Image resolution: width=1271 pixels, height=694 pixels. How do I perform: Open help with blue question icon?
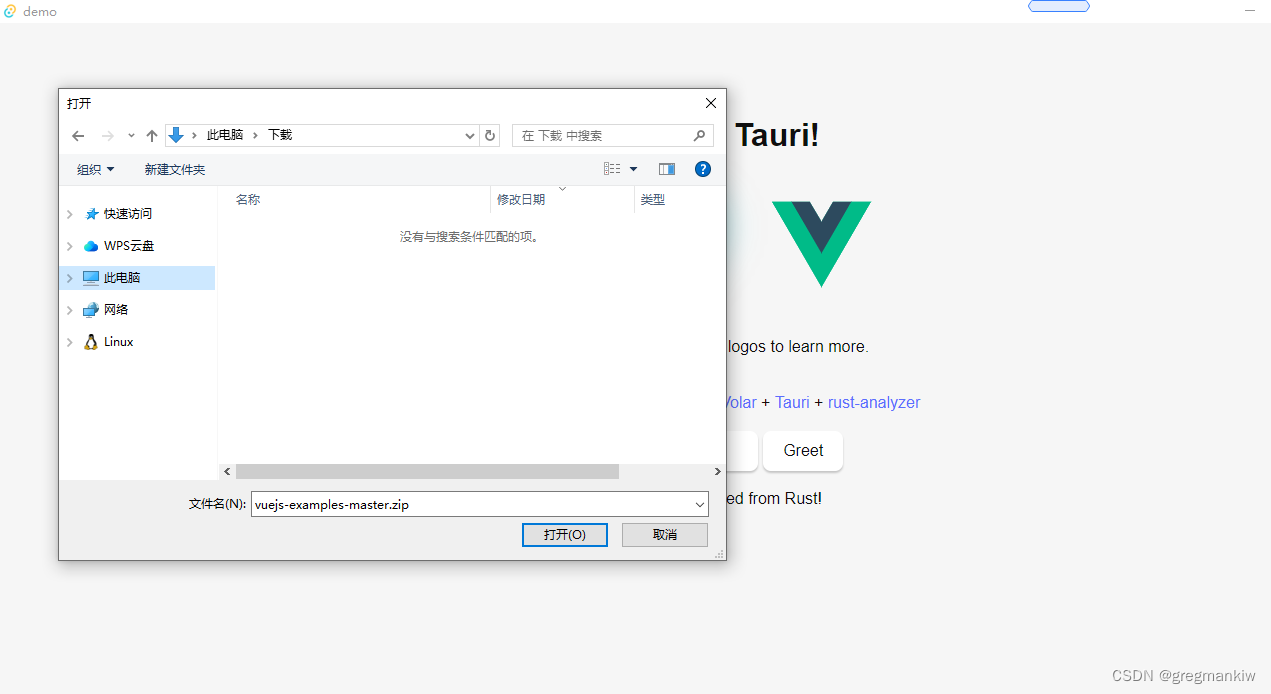pos(703,169)
